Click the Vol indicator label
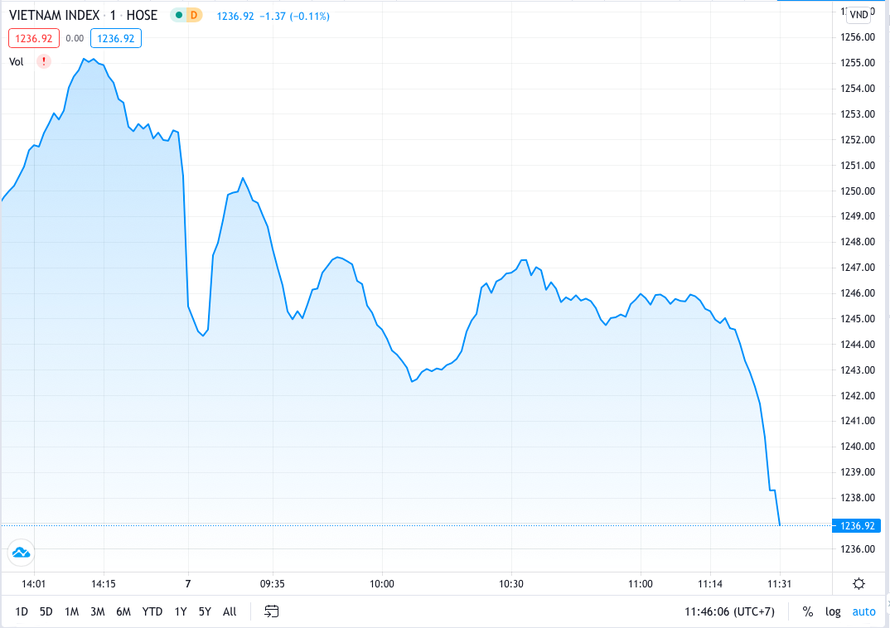Image resolution: width=890 pixels, height=628 pixels. 16,62
